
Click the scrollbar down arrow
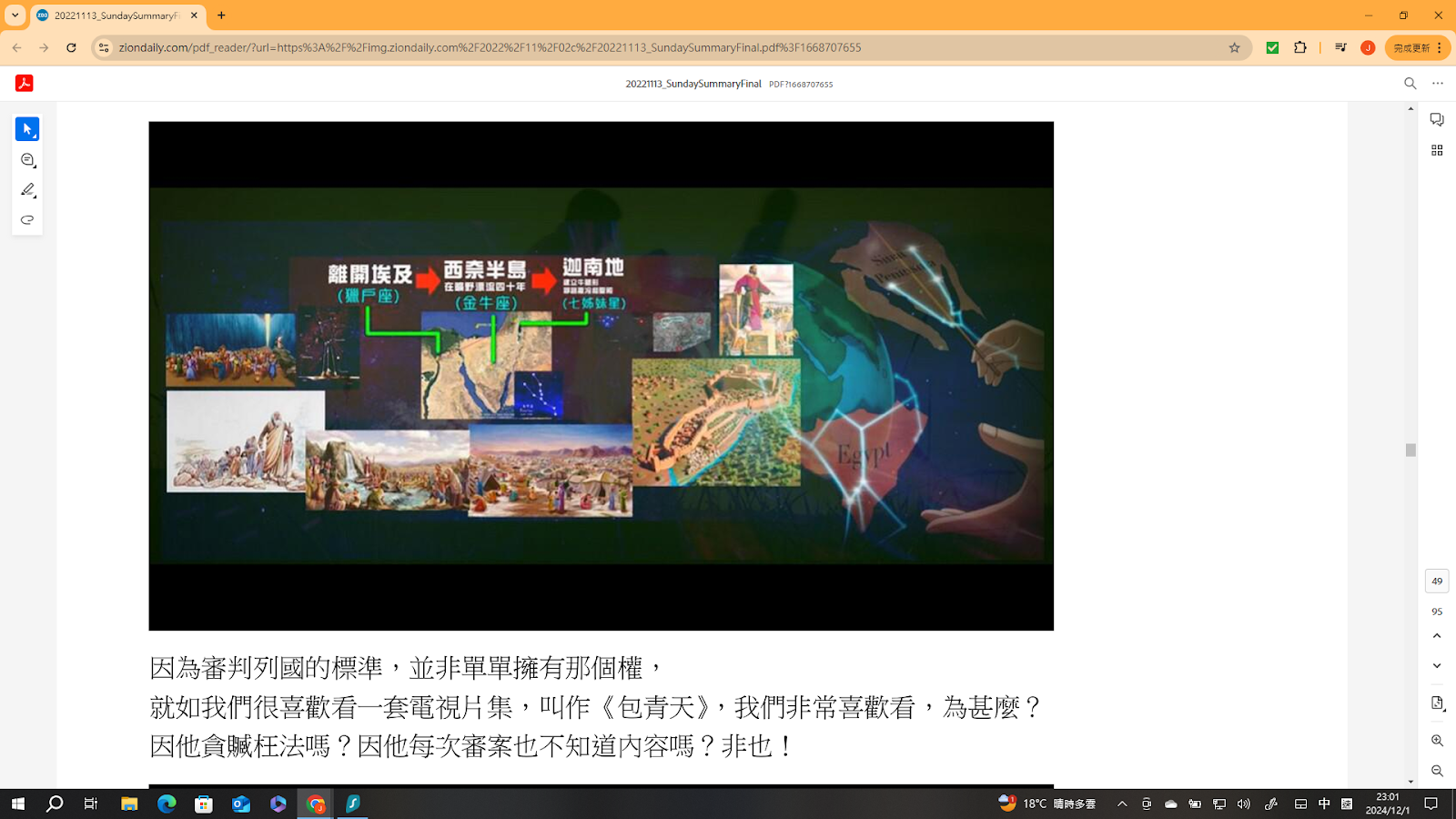(1410, 781)
